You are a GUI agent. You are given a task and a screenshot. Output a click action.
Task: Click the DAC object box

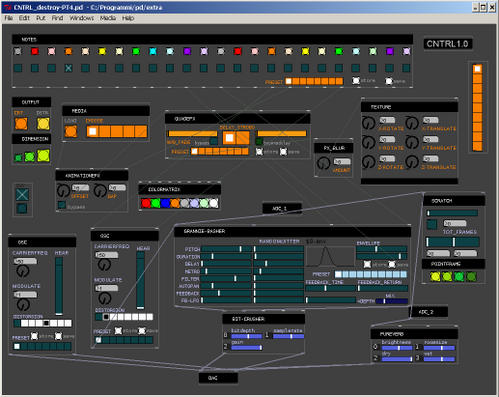tap(218, 378)
